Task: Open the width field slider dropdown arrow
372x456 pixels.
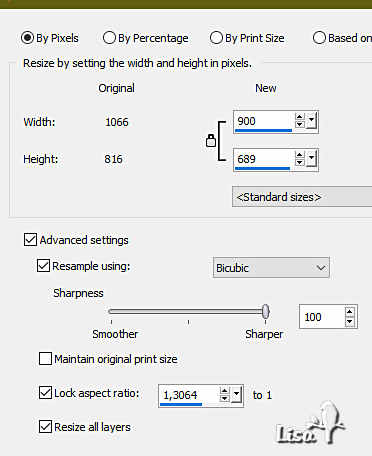Action: 311,121
